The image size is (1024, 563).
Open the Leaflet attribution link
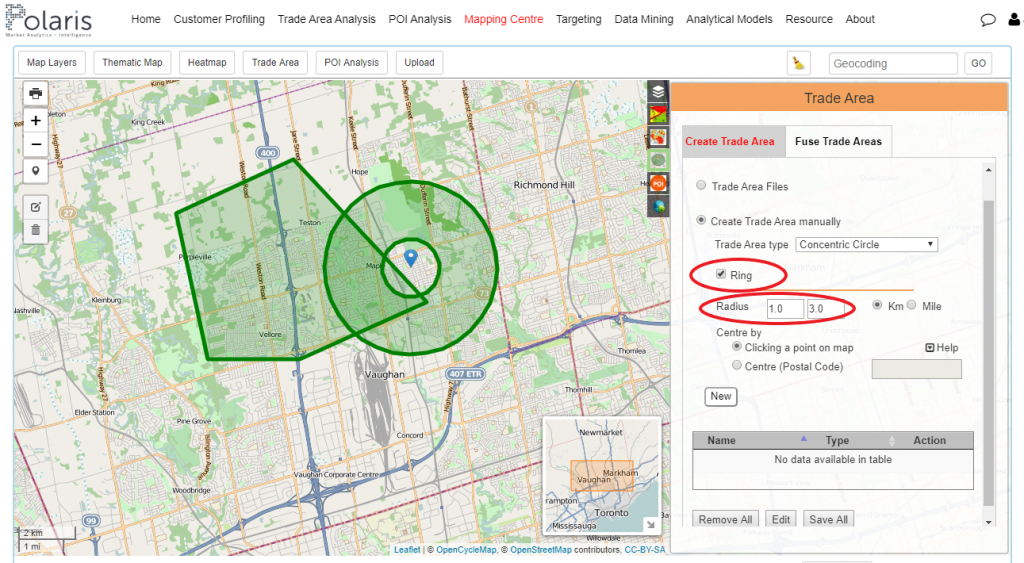407,550
